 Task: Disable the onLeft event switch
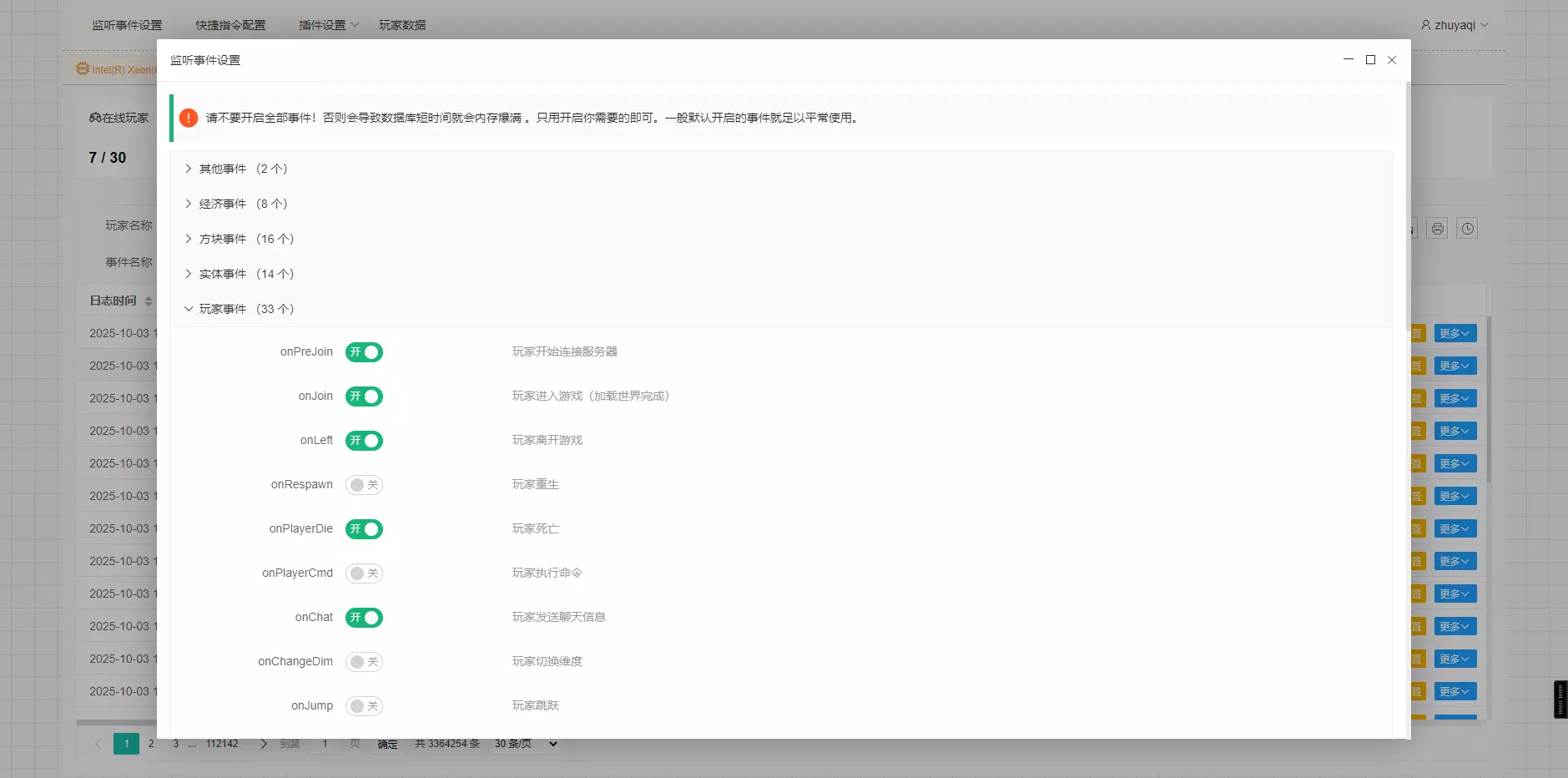click(x=364, y=441)
